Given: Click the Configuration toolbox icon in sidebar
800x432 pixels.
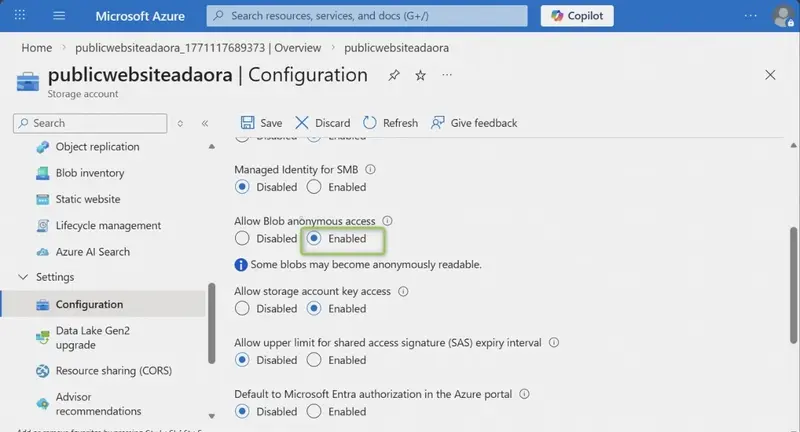Looking at the screenshot, I should coord(43,305).
